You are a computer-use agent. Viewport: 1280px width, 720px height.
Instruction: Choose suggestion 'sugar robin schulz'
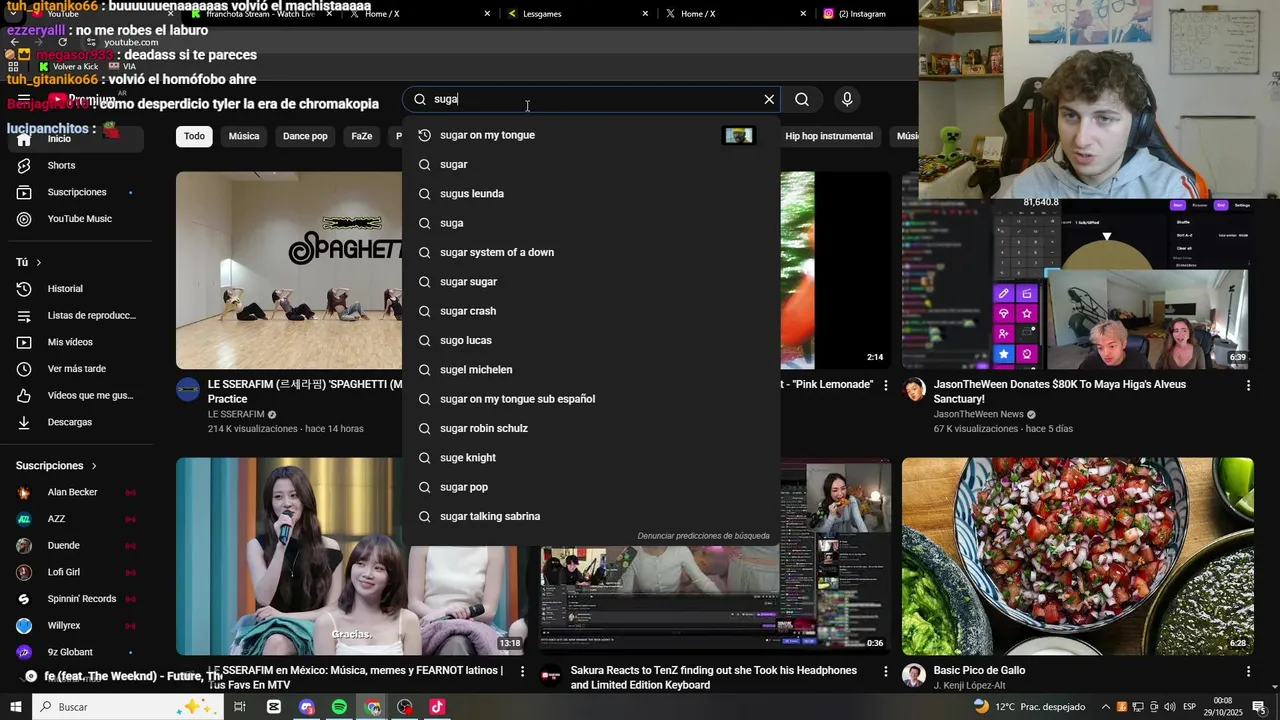tap(591, 429)
